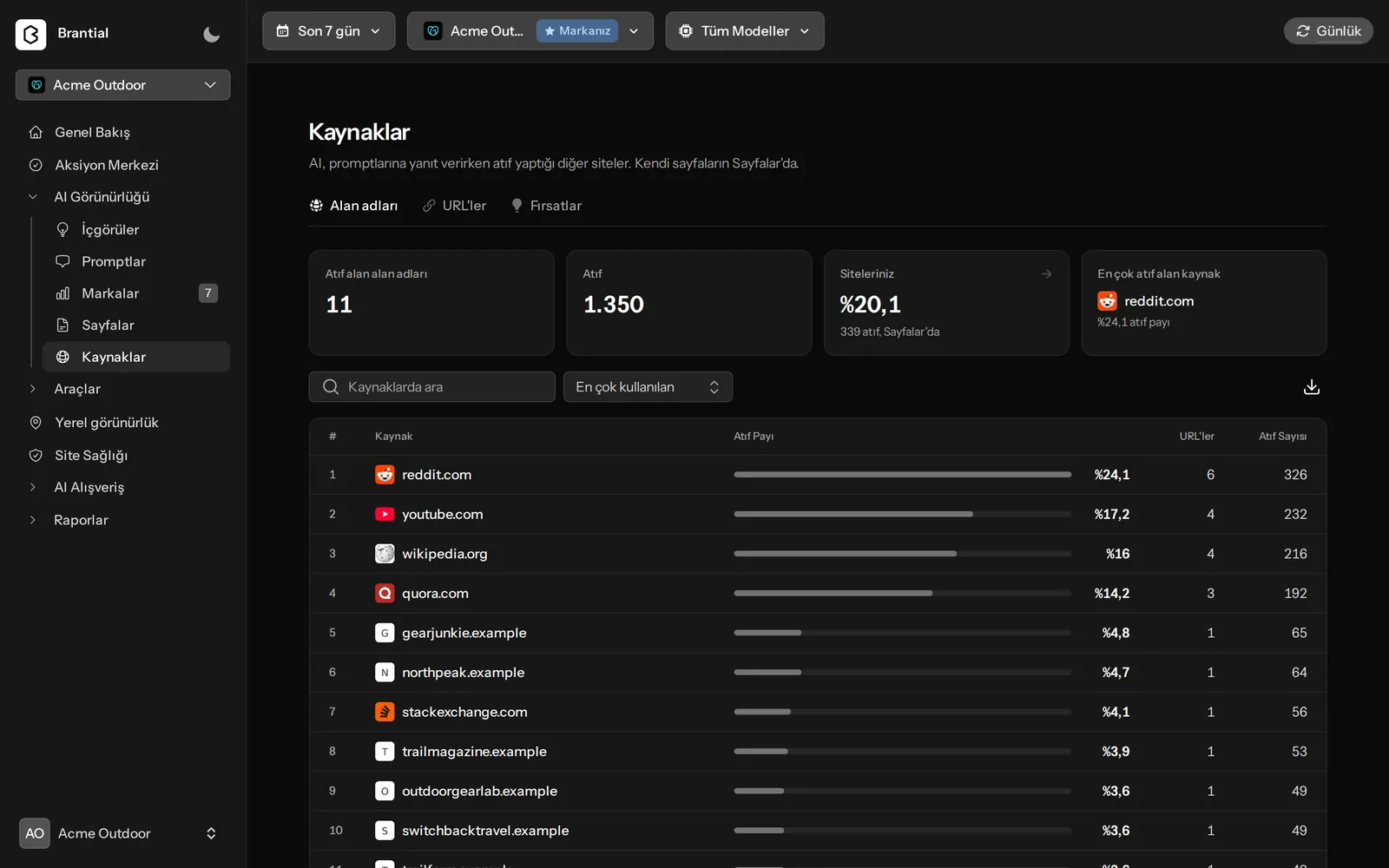Viewport: 1389px width, 868px height.
Task: Click Atıf Sayısı column header
Action: [x=1282, y=436]
